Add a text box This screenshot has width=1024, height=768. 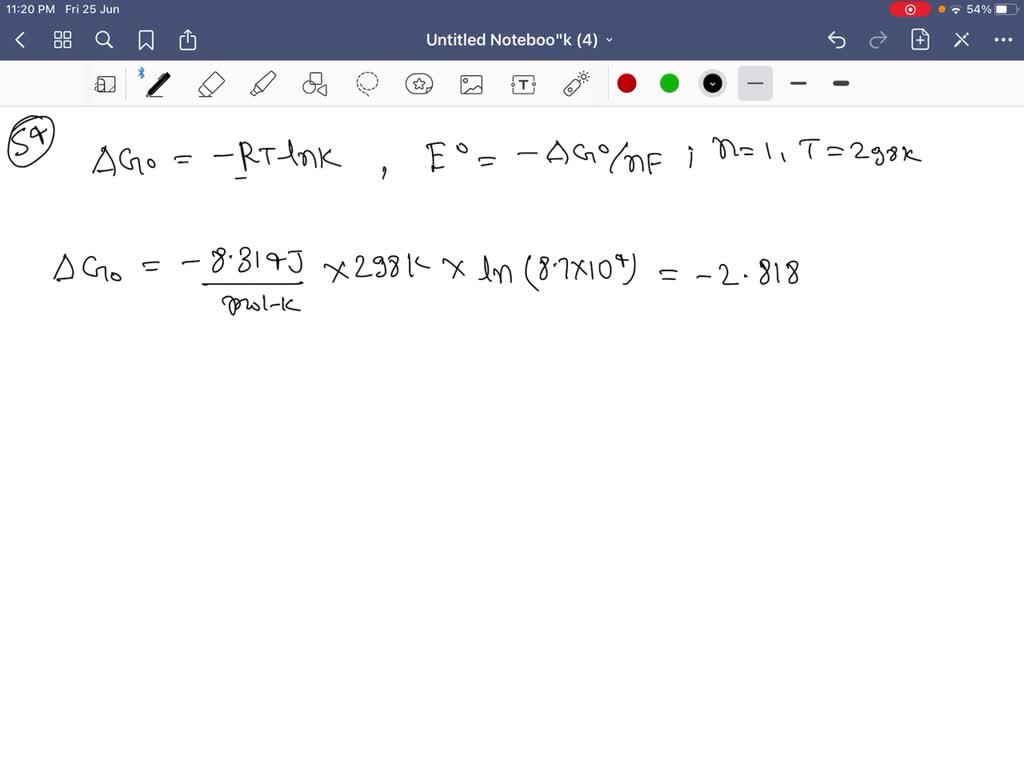click(x=523, y=84)
